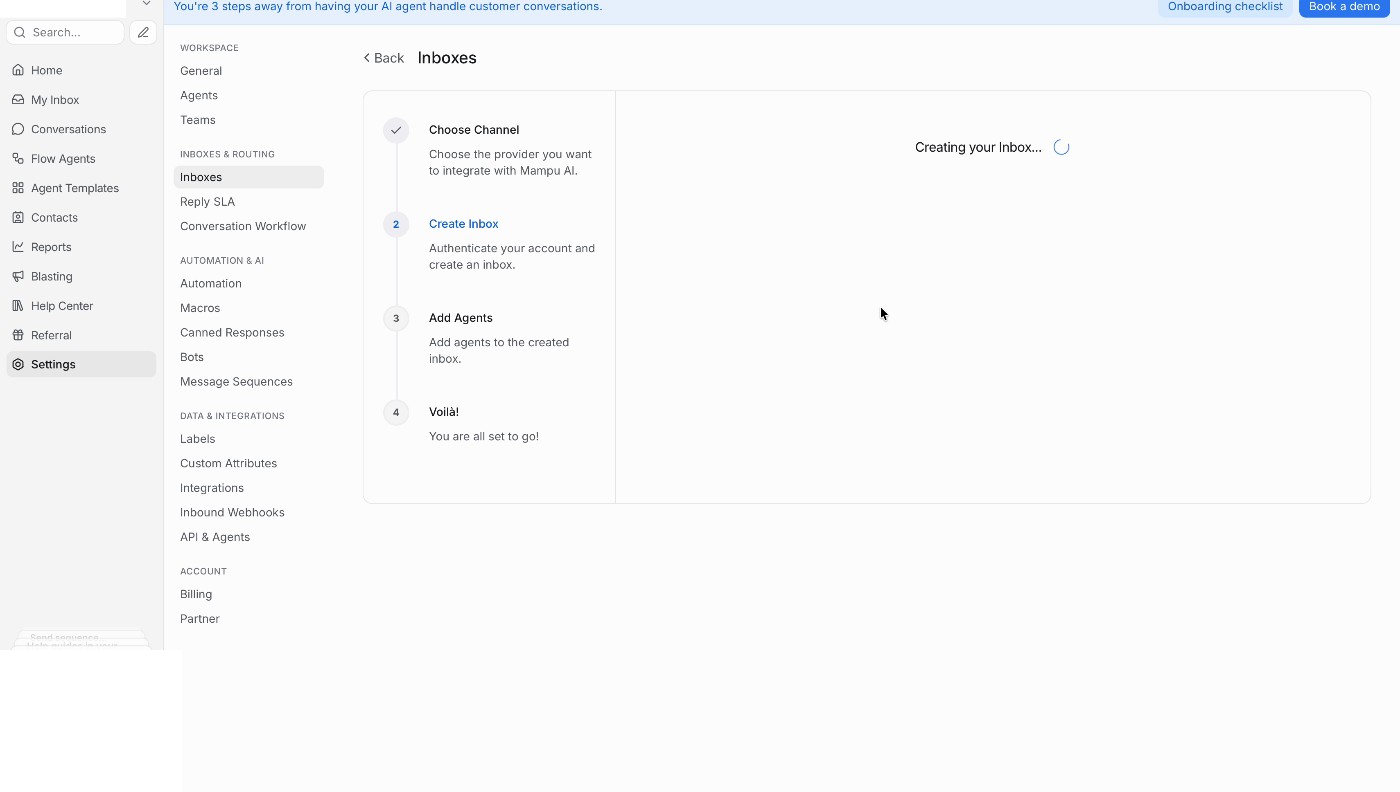Click the Contacts icon
1400x792 pixels.
(x=18, y=217)
